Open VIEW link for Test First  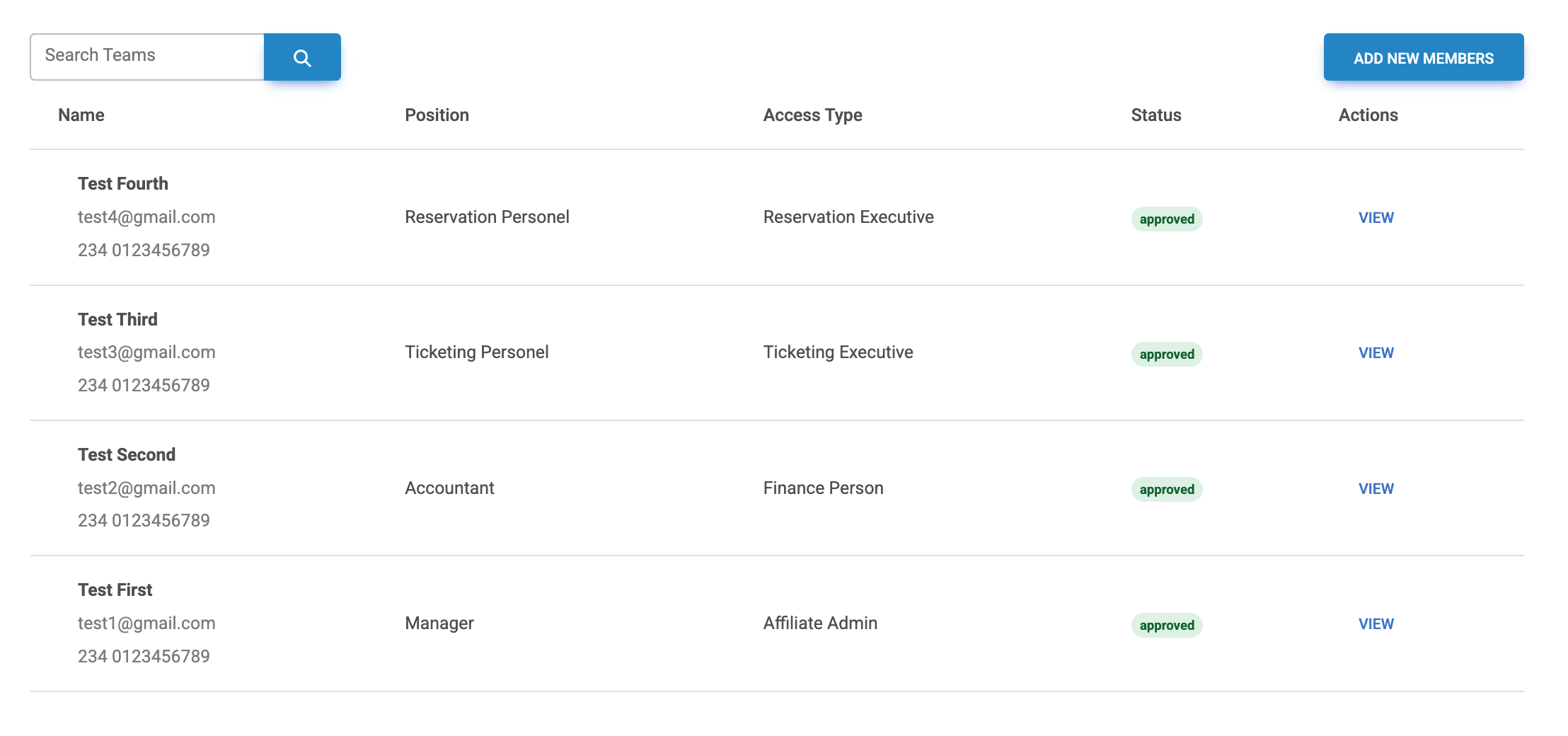tap(1376, 624)
